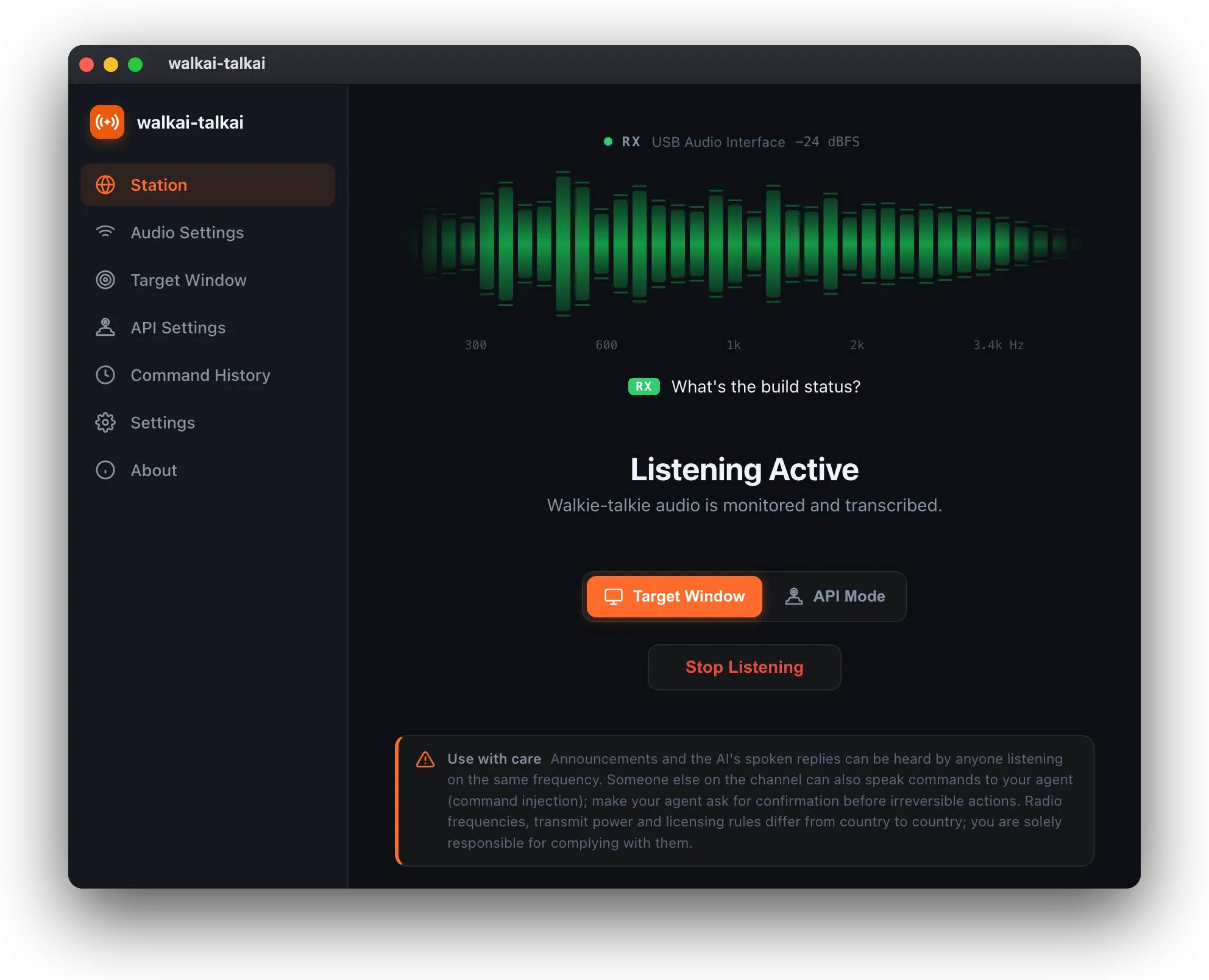Click the wifi icon beside Audio Settings

(x=105, y=232)
